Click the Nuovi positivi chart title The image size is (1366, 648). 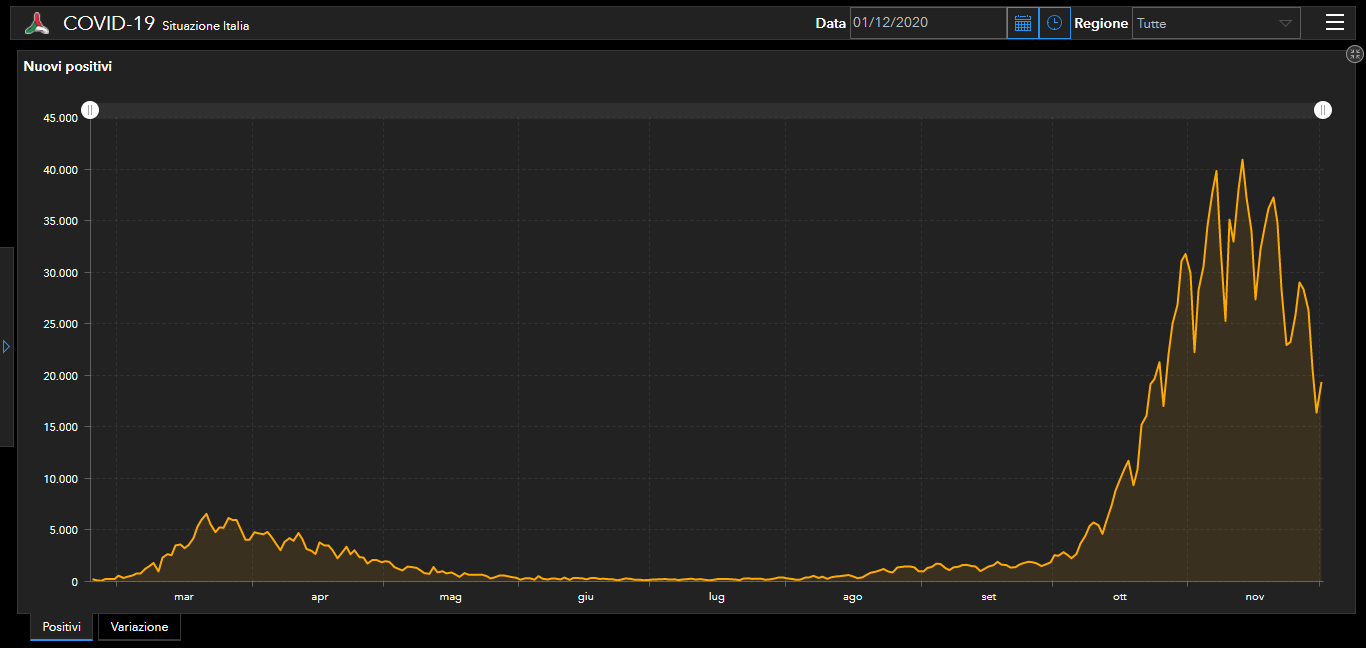click(x=68, y=67)
